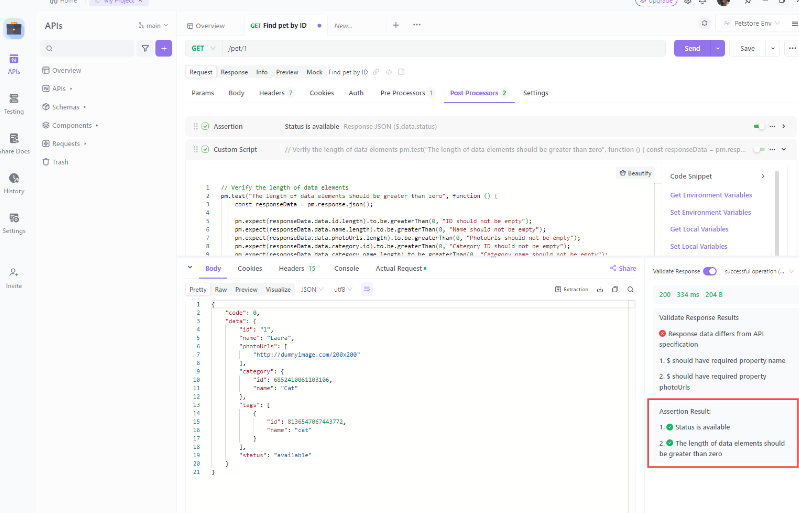Copy response body with the copy icon
The width and height of the screenshot is (799, 513).
(x=615, y=289)
